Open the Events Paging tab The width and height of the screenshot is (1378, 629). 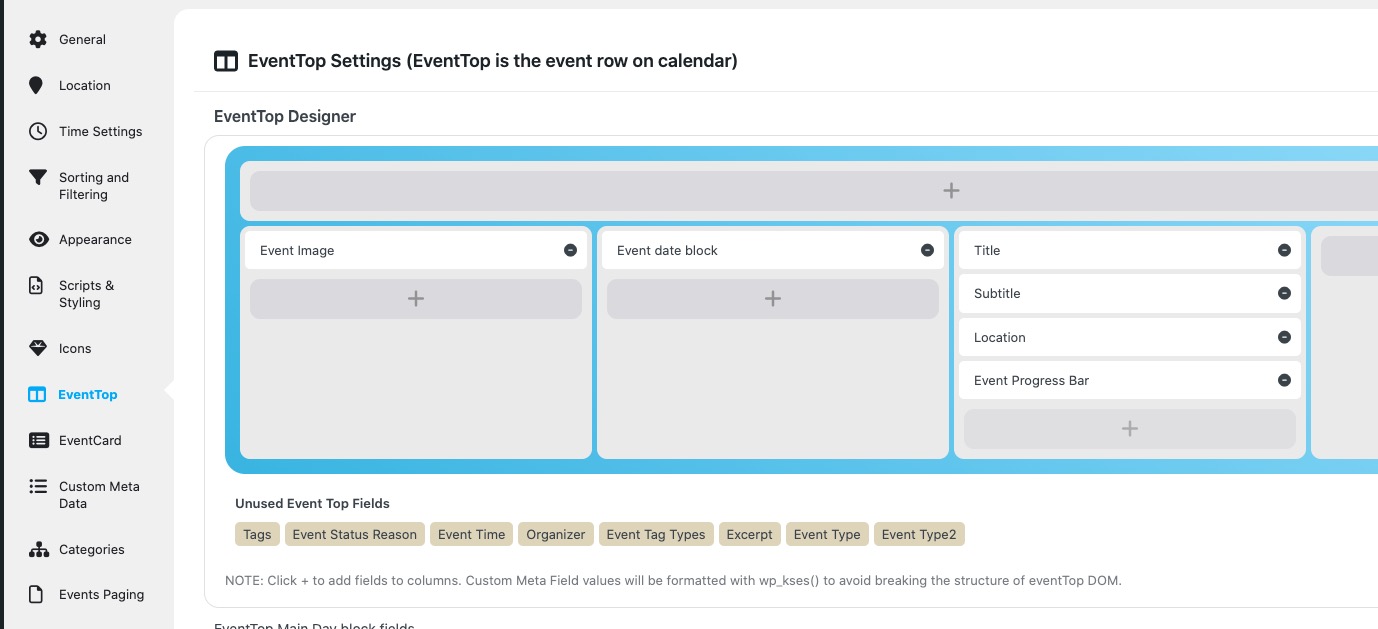click(101, 594)
